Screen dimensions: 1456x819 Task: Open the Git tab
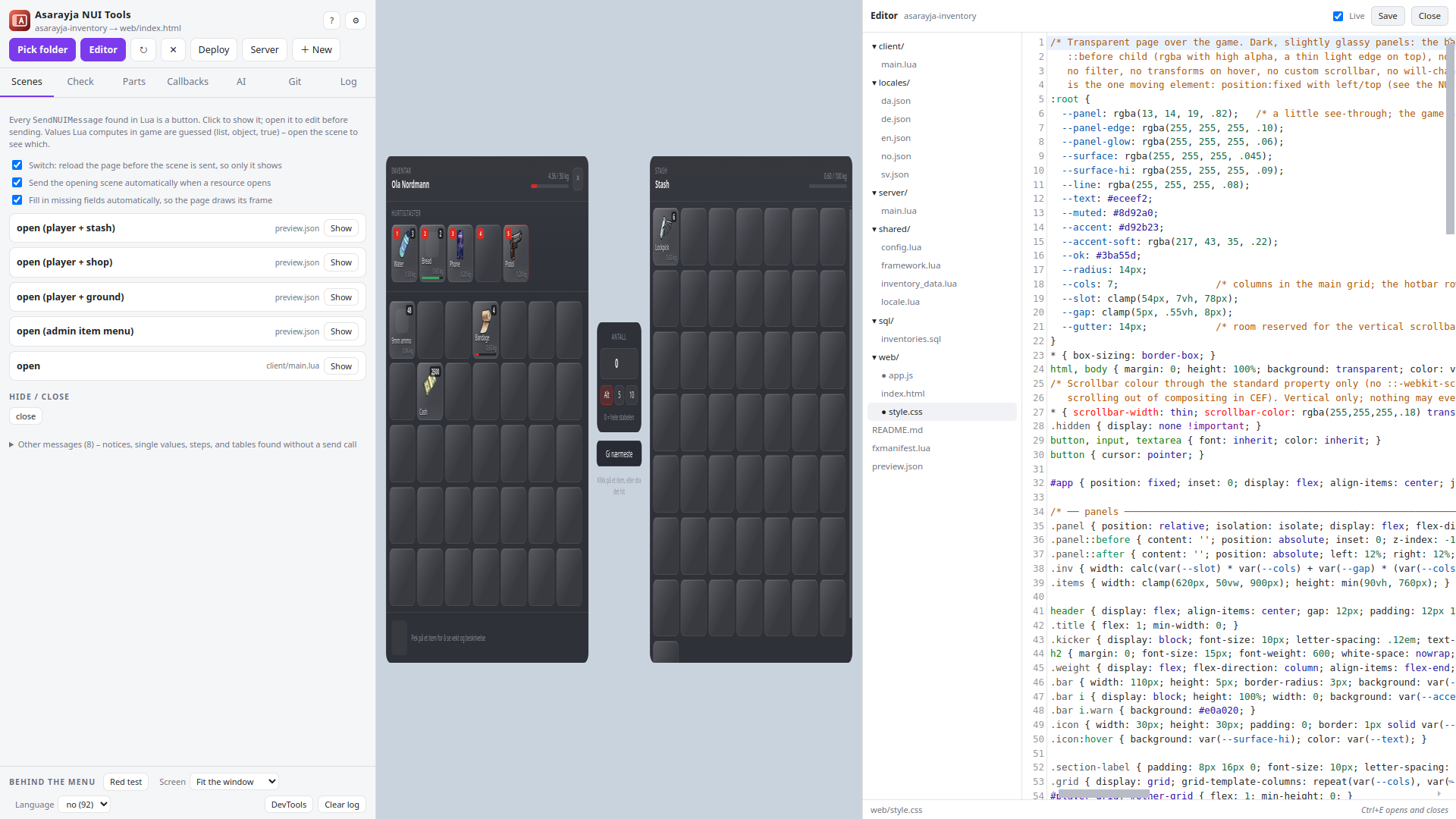(x=295, y=82)
